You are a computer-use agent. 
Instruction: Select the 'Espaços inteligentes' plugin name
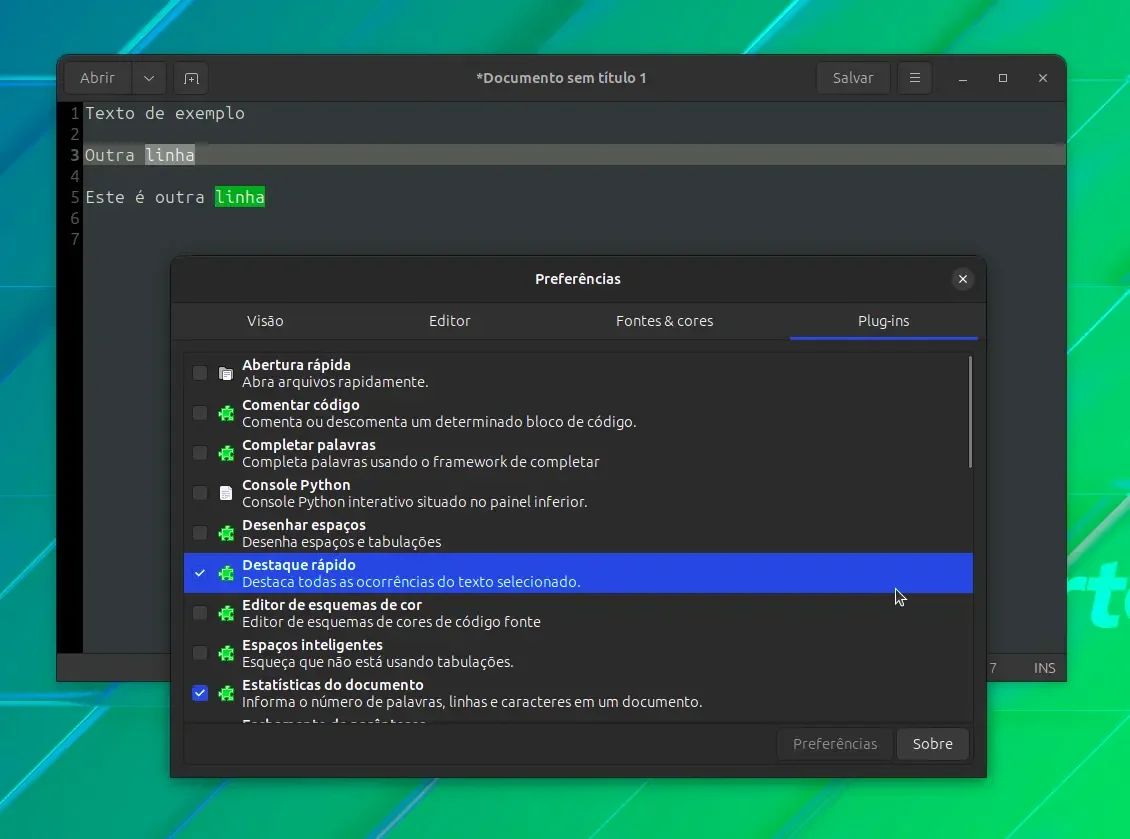[x=312, y=645]
